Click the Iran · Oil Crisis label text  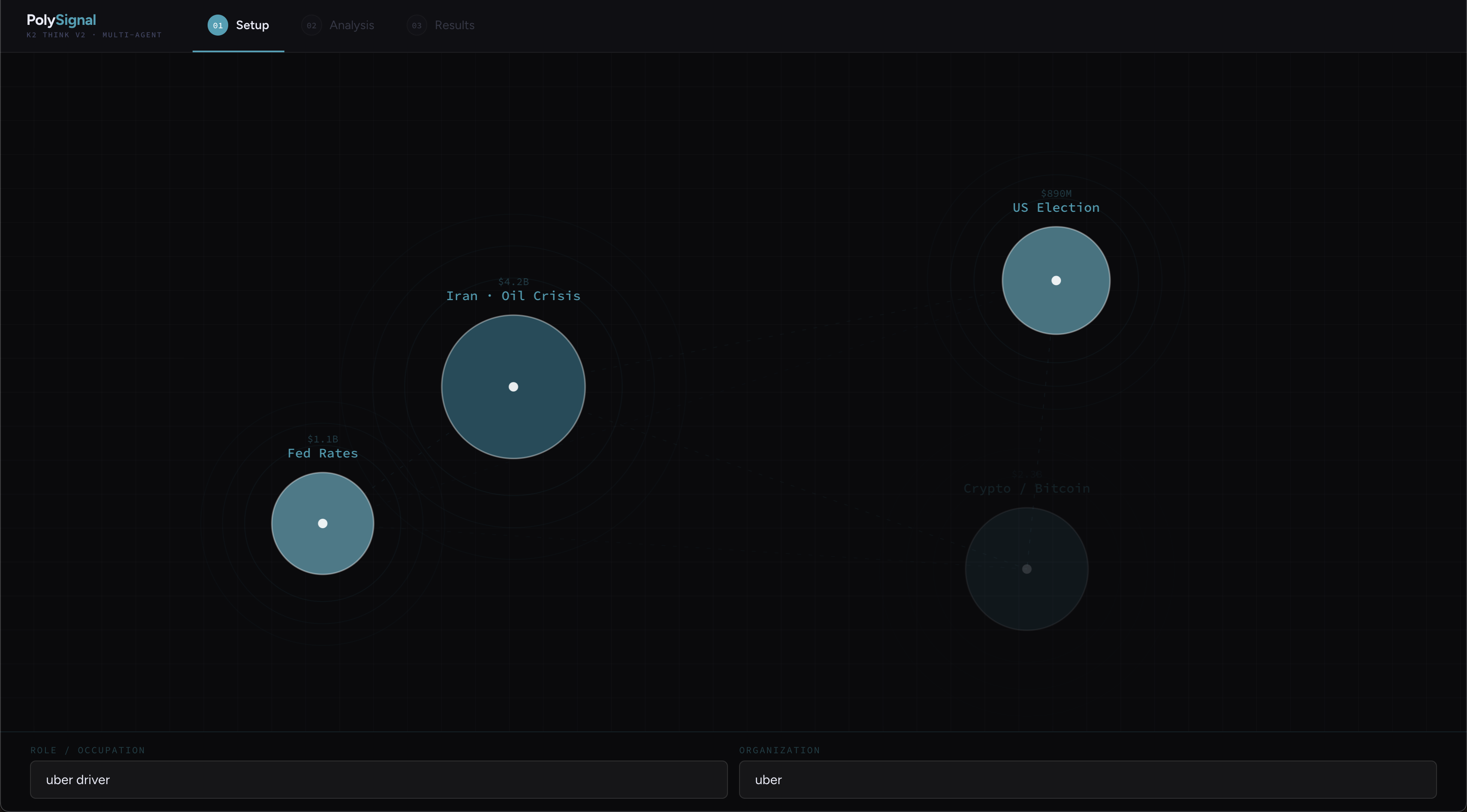pyautogui.click(x=513, y=296)
